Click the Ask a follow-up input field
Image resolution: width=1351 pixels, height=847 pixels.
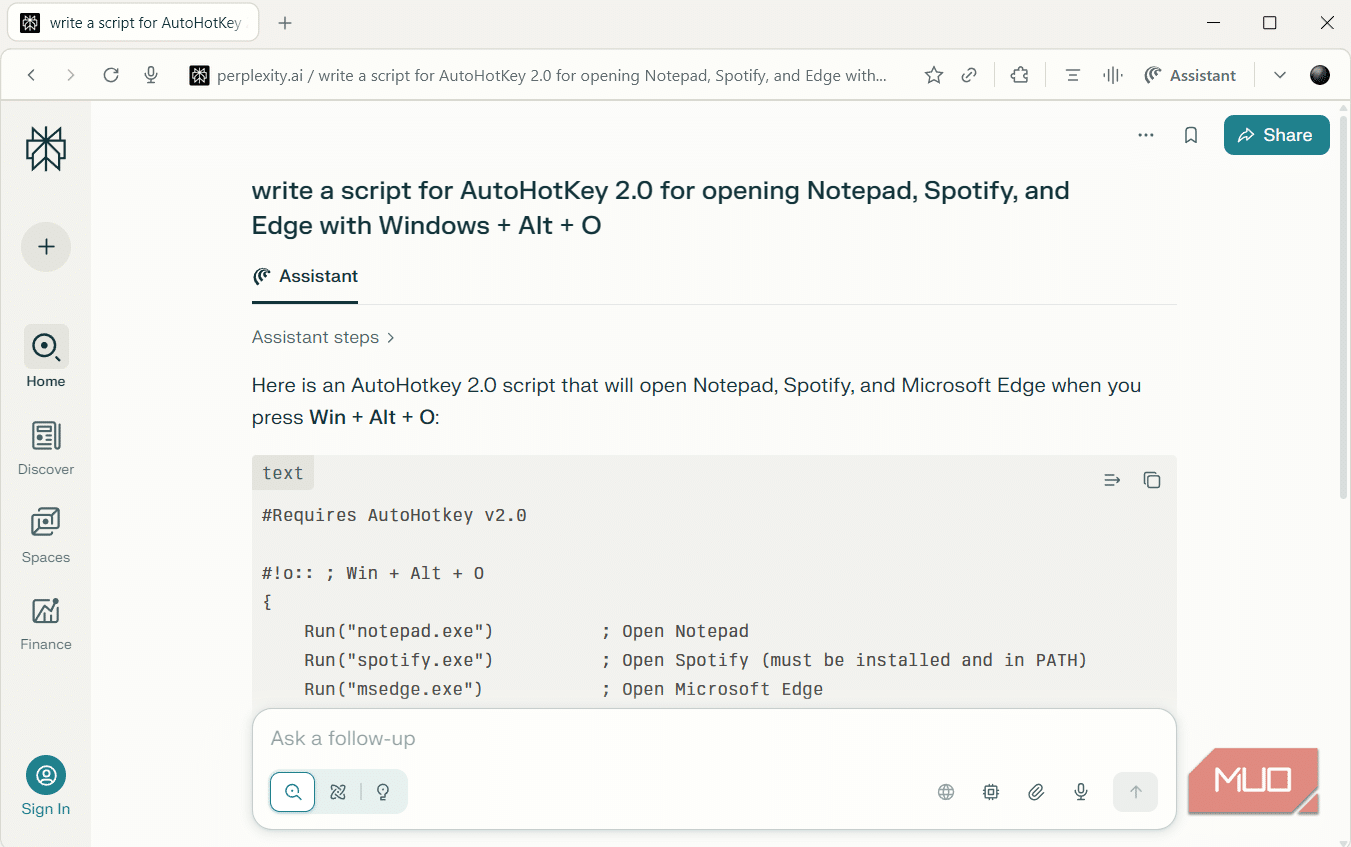pos(714,739)
